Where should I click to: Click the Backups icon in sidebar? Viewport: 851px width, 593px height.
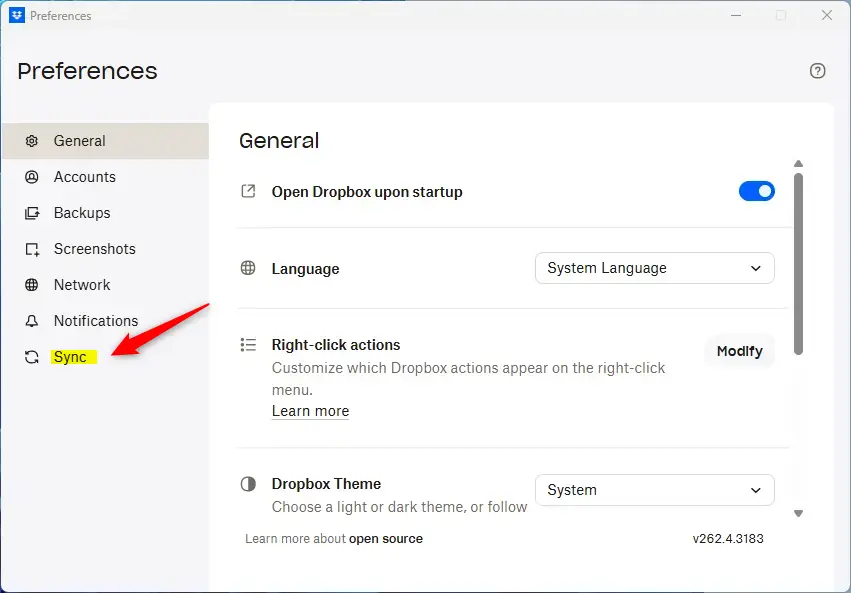[x=32, y=213]
